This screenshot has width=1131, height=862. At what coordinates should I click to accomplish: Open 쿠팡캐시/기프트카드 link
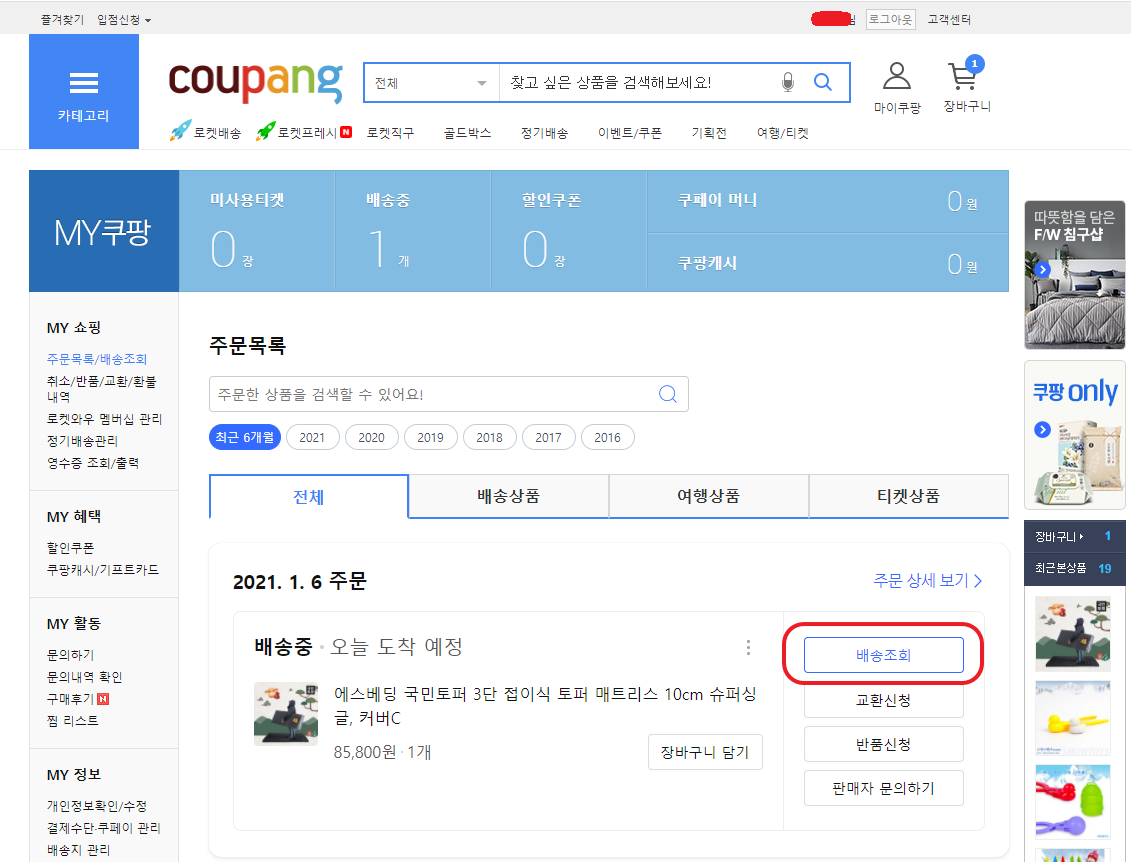tap(102, 569)
